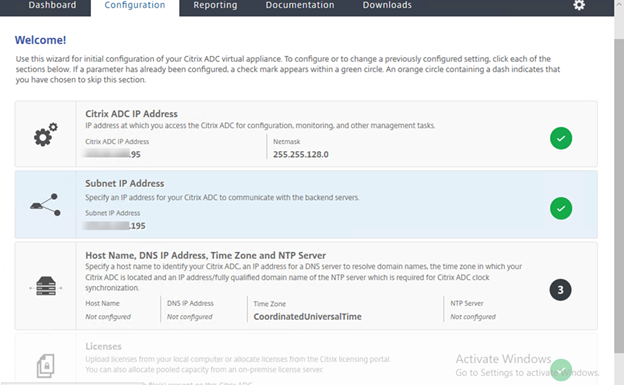Open the Downloads tab

(387, 5)
